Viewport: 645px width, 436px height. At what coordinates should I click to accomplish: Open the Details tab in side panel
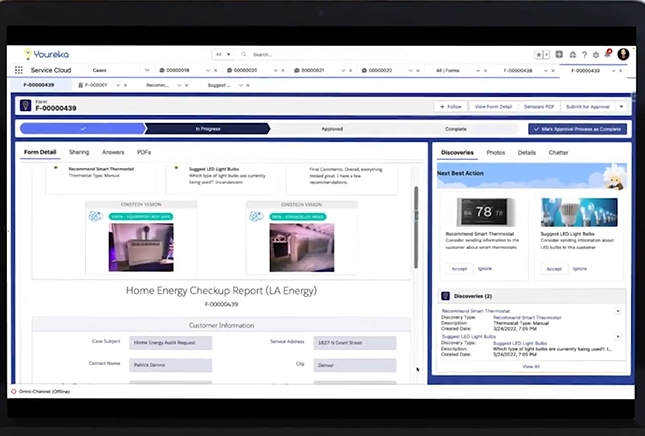527,153
